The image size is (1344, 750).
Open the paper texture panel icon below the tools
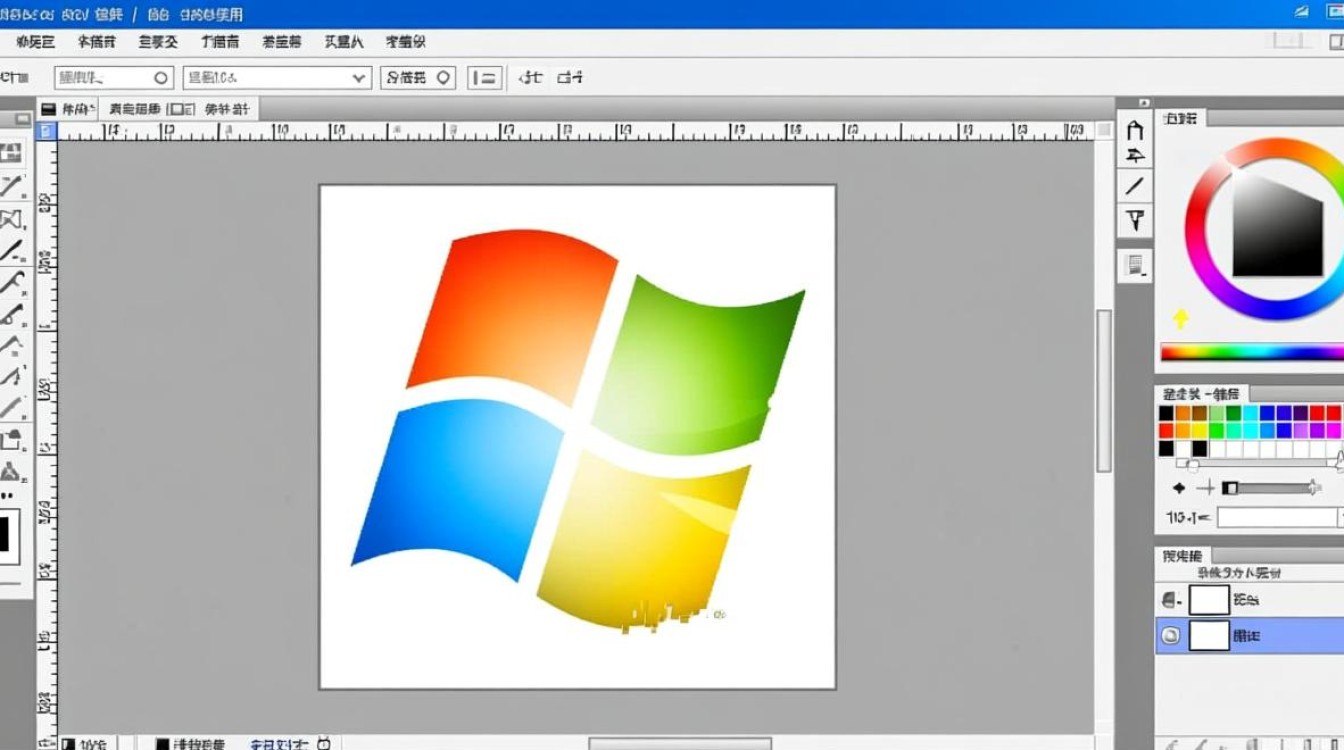pyautogui.click(x=1135, y=263)
